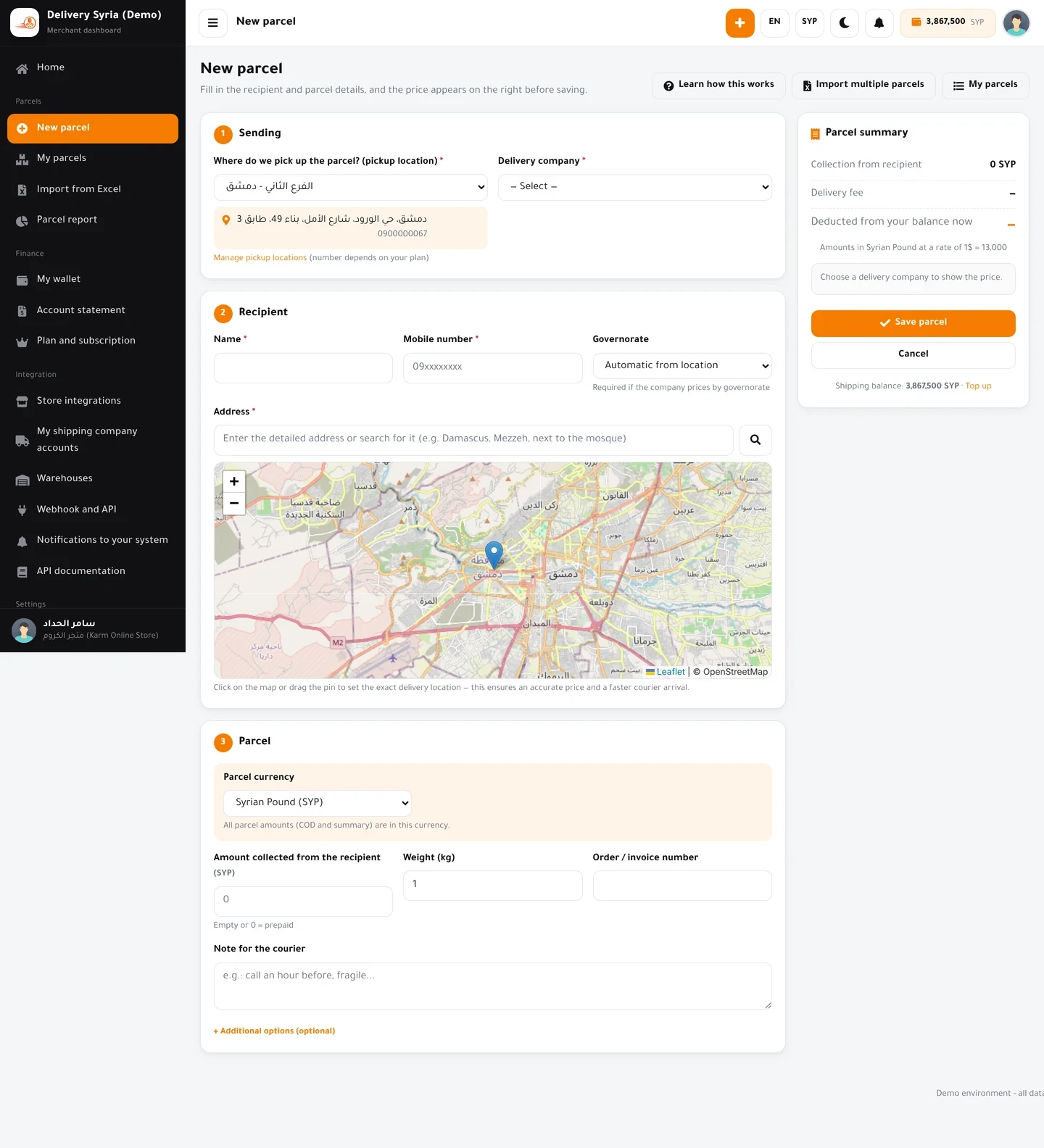Screen dimensions: 1044x1148
Task: Open the pickup location dropdown
Action: coord(350,187)
